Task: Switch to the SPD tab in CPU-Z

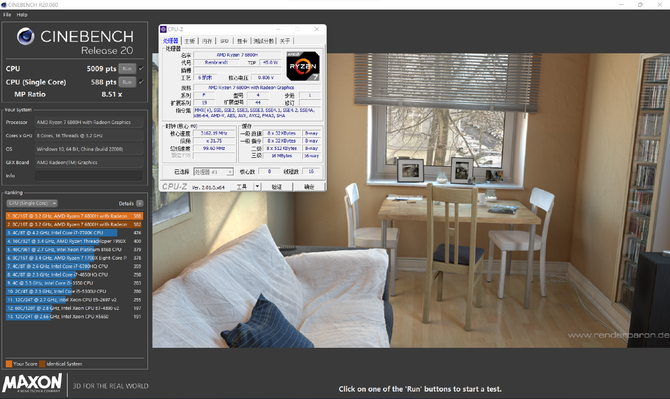Action: [x=224, y=41]
